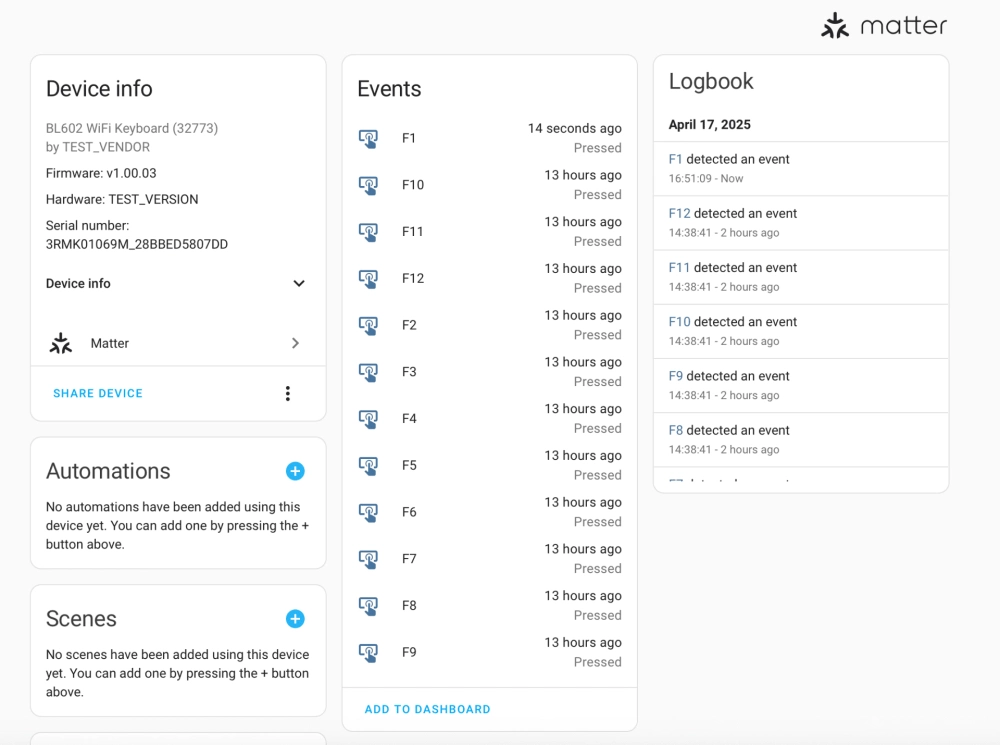Click Add to Dashboard in Events card
The image size is (1000, 745).
pyautogui.click(x=427, y=709)
